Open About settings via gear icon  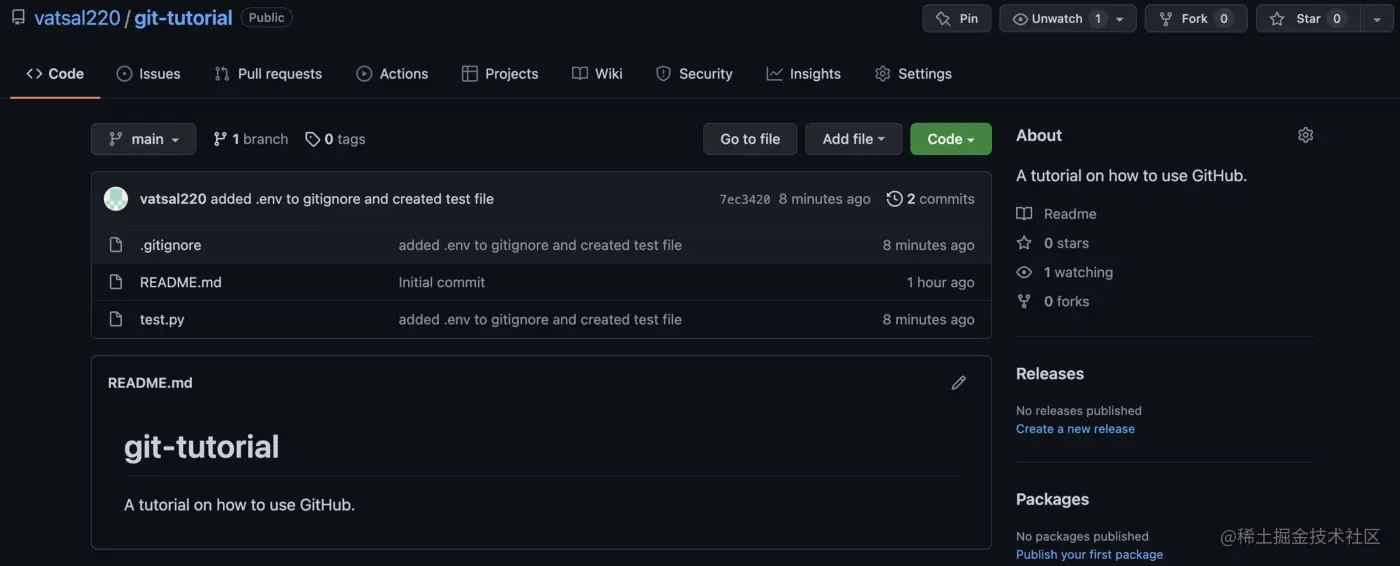(x=1305, y=135)
